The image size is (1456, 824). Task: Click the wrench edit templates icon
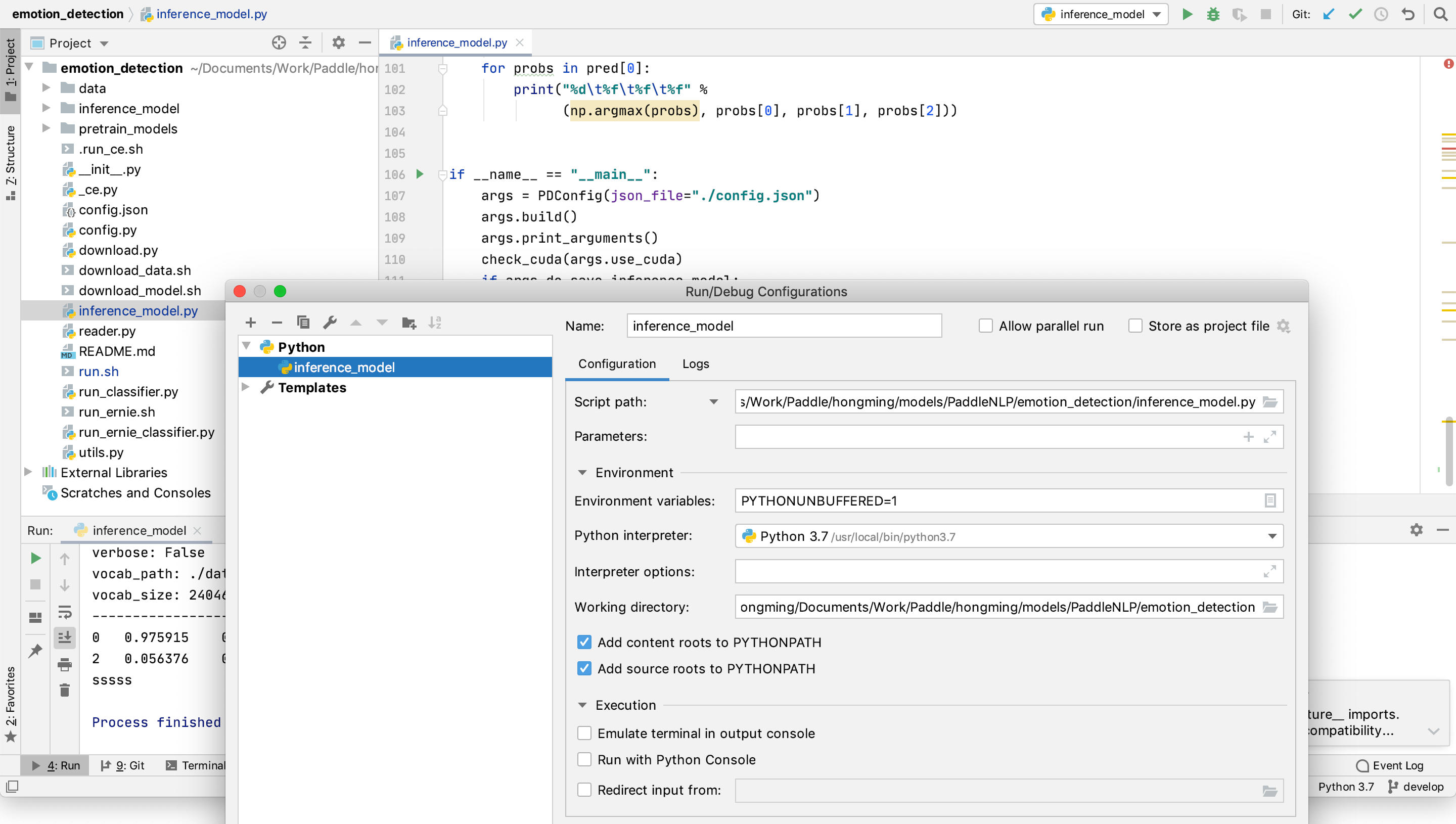point(329,323)
